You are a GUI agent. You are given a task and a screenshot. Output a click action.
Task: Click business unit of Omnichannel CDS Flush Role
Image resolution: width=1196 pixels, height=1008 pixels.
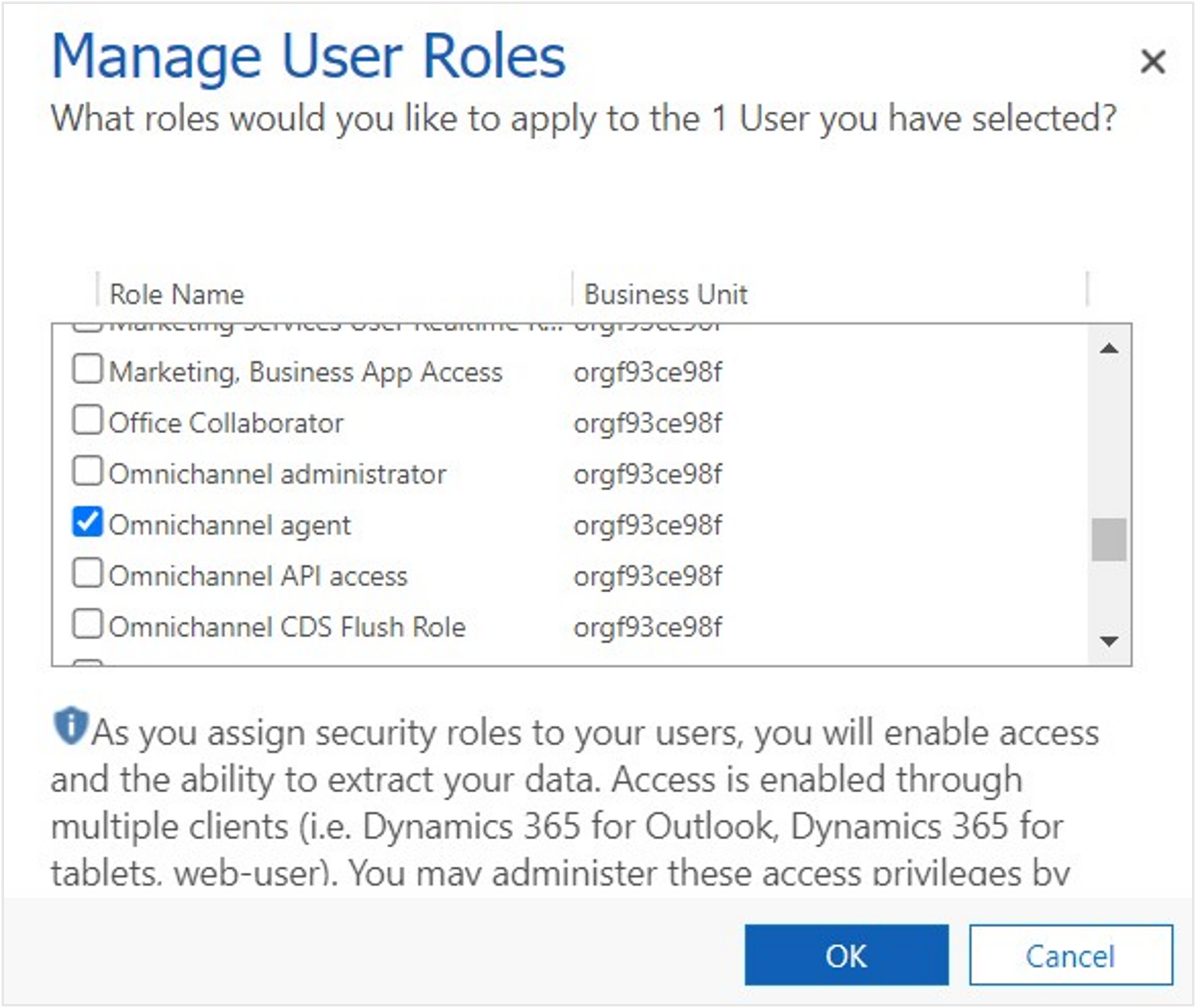coord(647,627)
